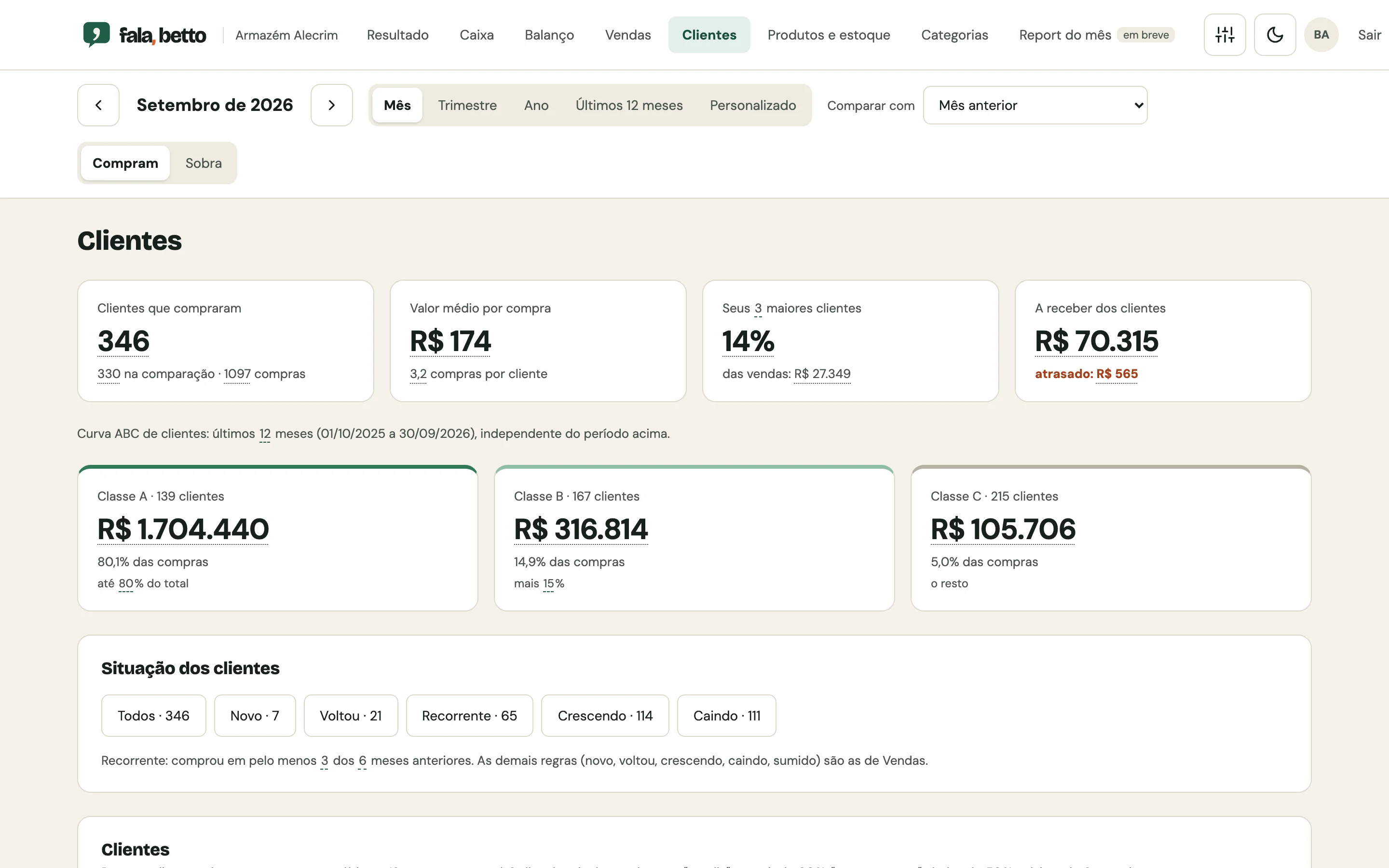Viewport: 1389px width, 868px height.
Task: Open the settings sliders icon
Action: (1224, 34)
